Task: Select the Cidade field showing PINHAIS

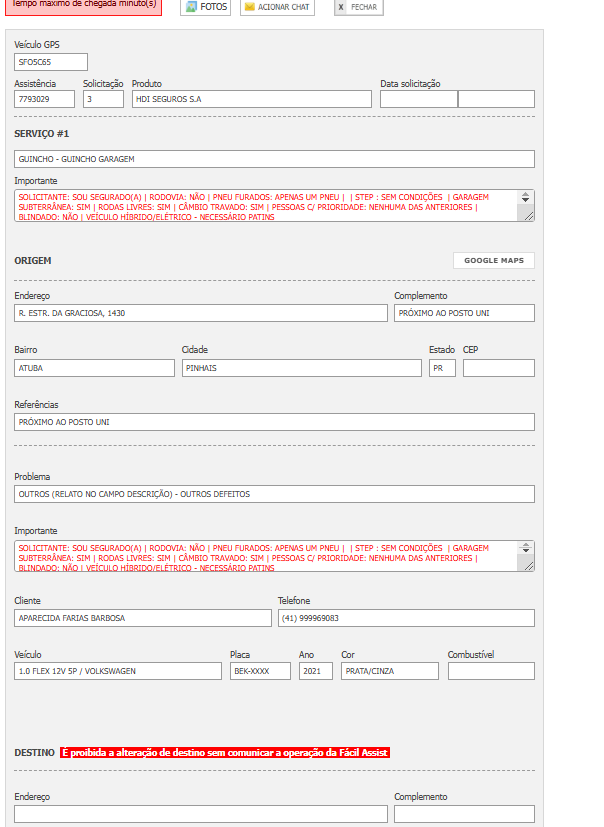Action: pyautogui.click(x=301, y=368)
